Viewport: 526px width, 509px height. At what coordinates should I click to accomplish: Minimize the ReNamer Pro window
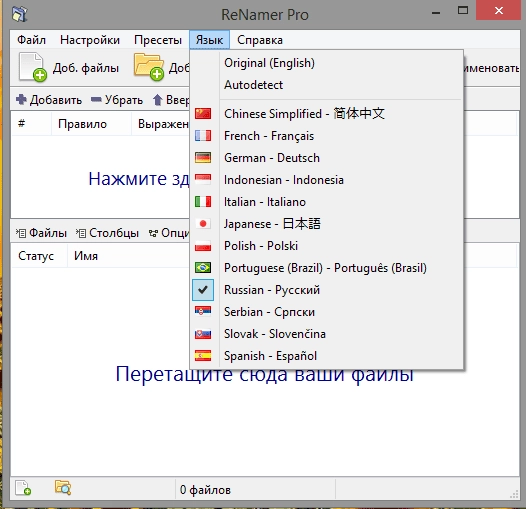click(436, 13)
